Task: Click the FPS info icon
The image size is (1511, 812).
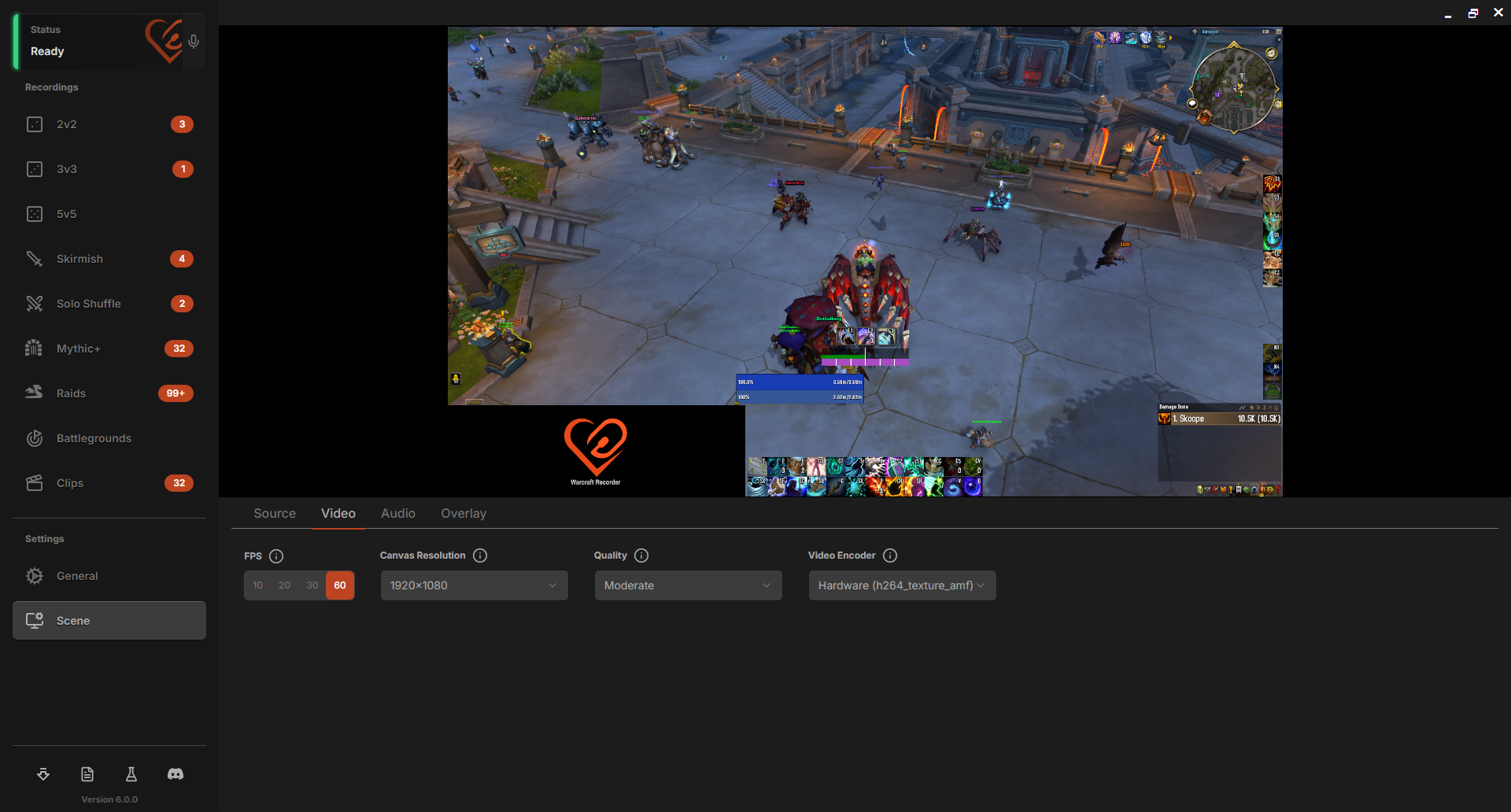Action: click(276, 556)
